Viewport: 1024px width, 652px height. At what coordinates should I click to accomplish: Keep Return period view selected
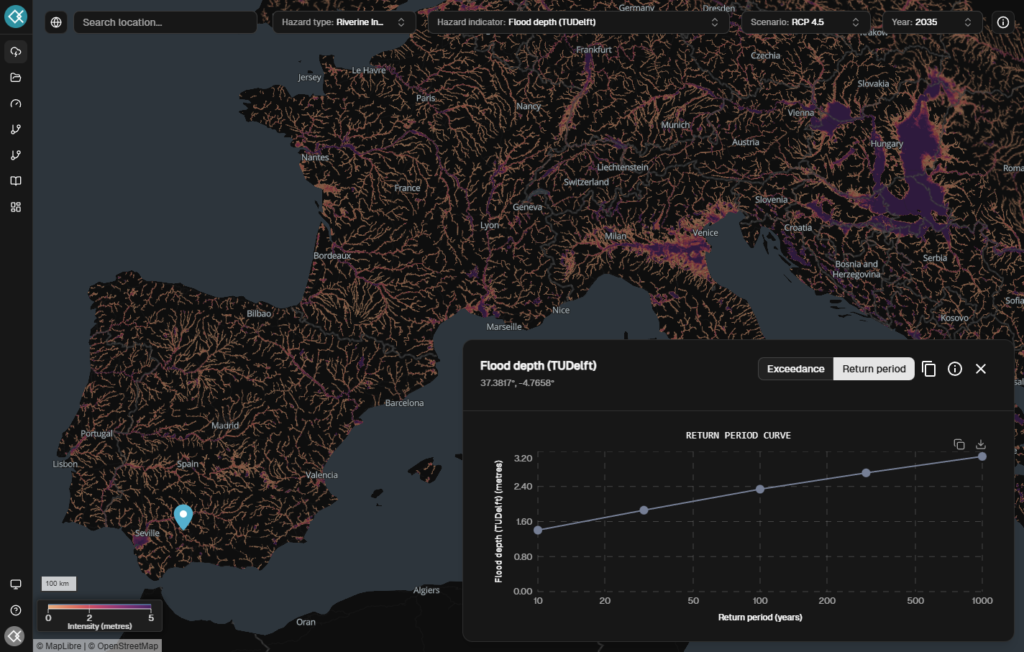(873, 368)
